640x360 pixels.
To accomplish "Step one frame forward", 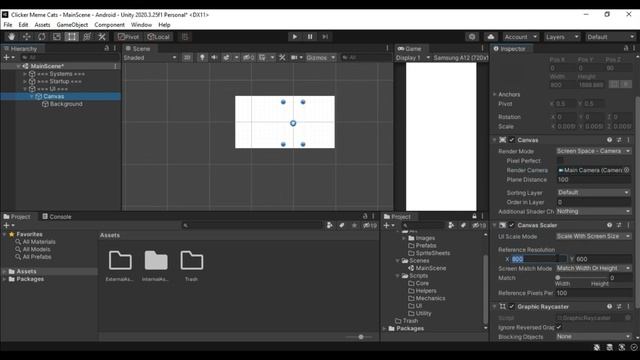I will [325, 37].
